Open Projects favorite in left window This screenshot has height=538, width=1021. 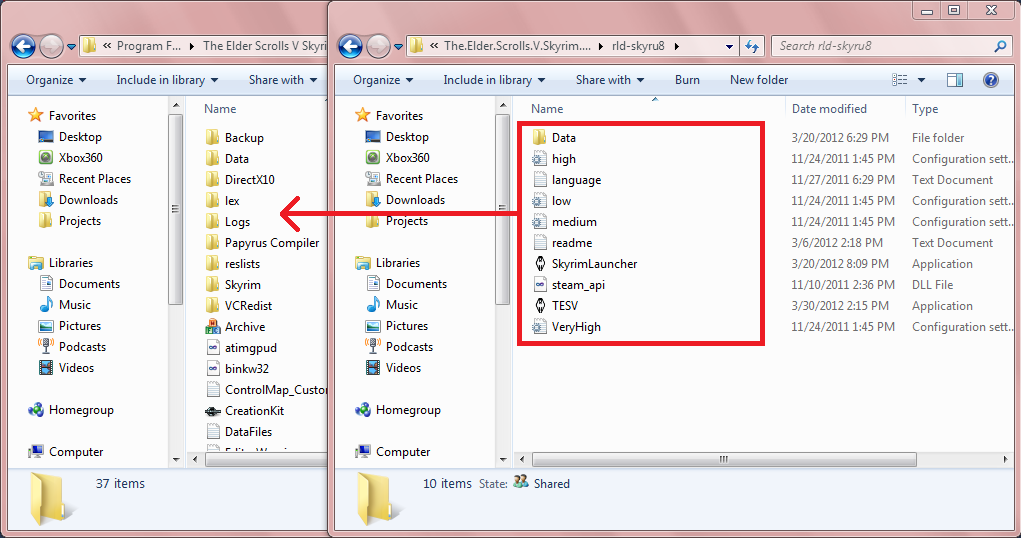click(79, 221)
